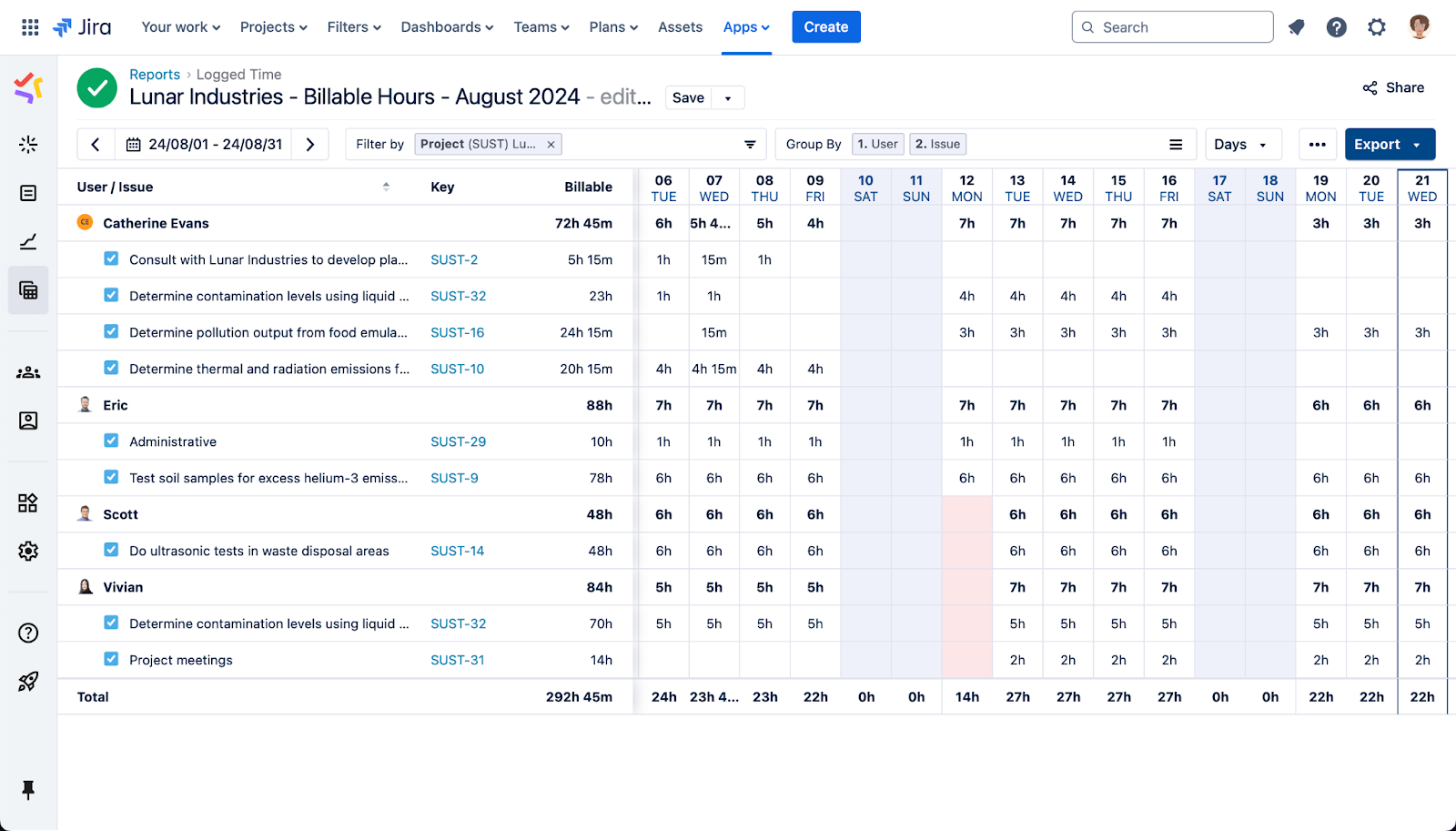This screenshot has height=831, width=1456.
Task: Open the team members icon in sidebar
Action: click(x=28, y=372)
